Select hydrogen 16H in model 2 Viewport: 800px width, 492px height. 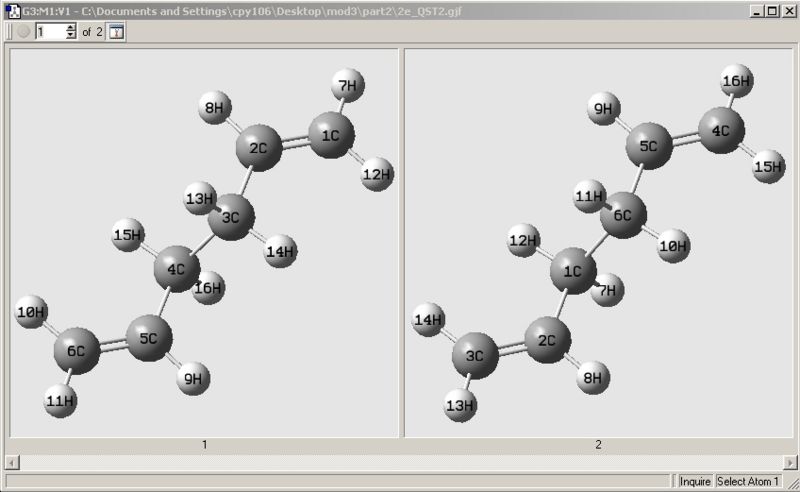(737, 81)
